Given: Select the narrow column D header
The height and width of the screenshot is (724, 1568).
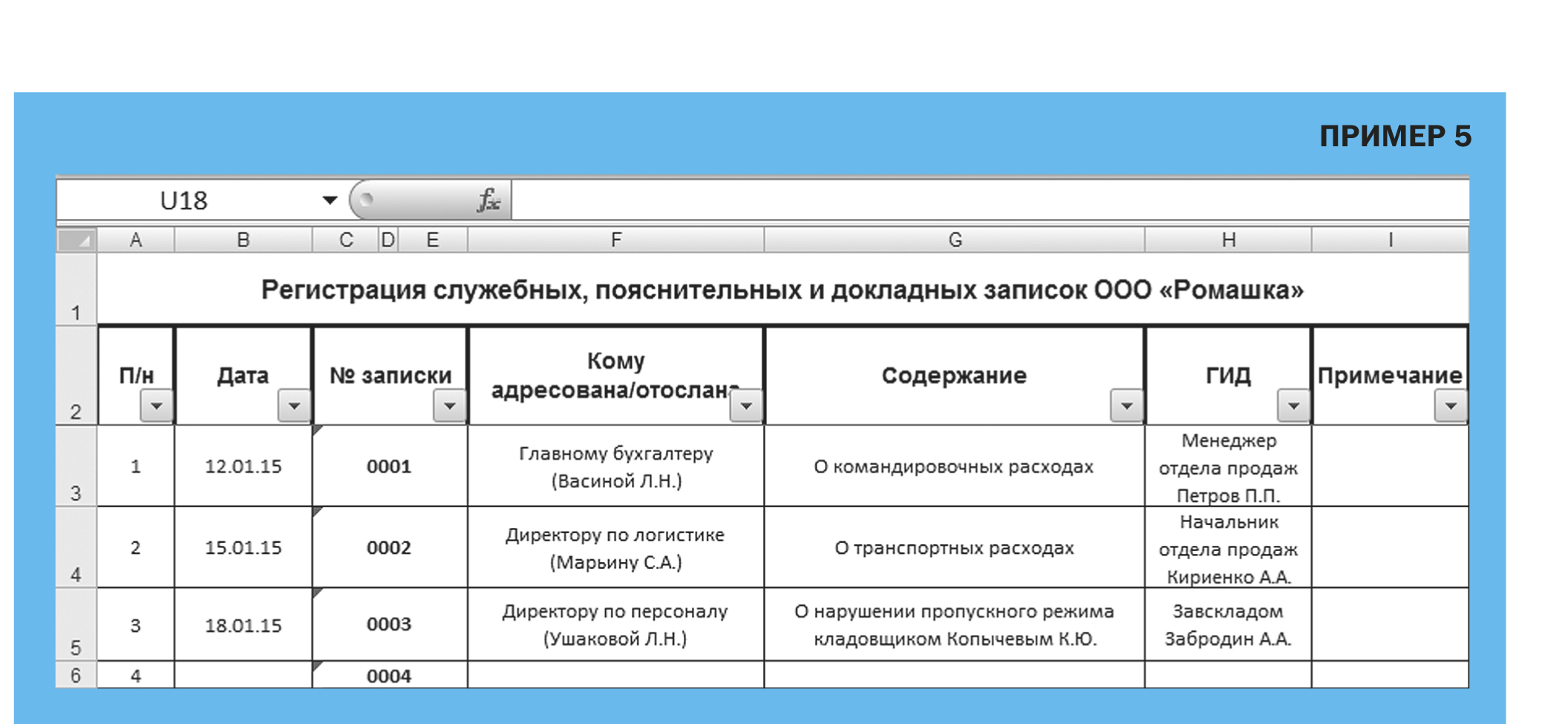Looking at the screenshot, I should [x=388, y=240].
